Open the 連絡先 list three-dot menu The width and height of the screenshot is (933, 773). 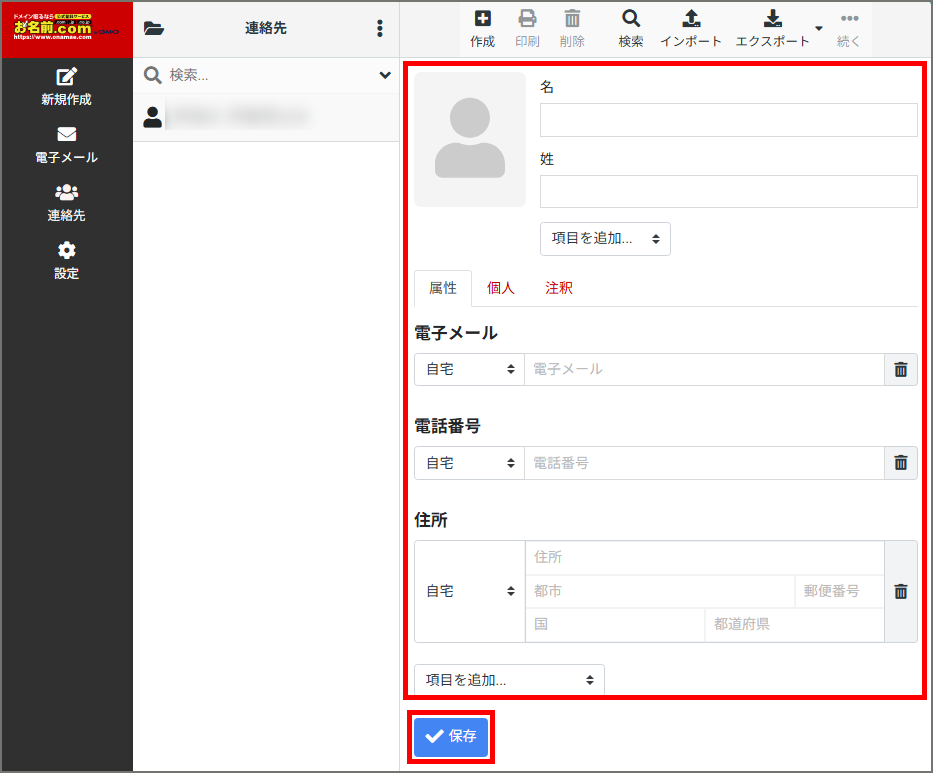(x=380, y=28)
